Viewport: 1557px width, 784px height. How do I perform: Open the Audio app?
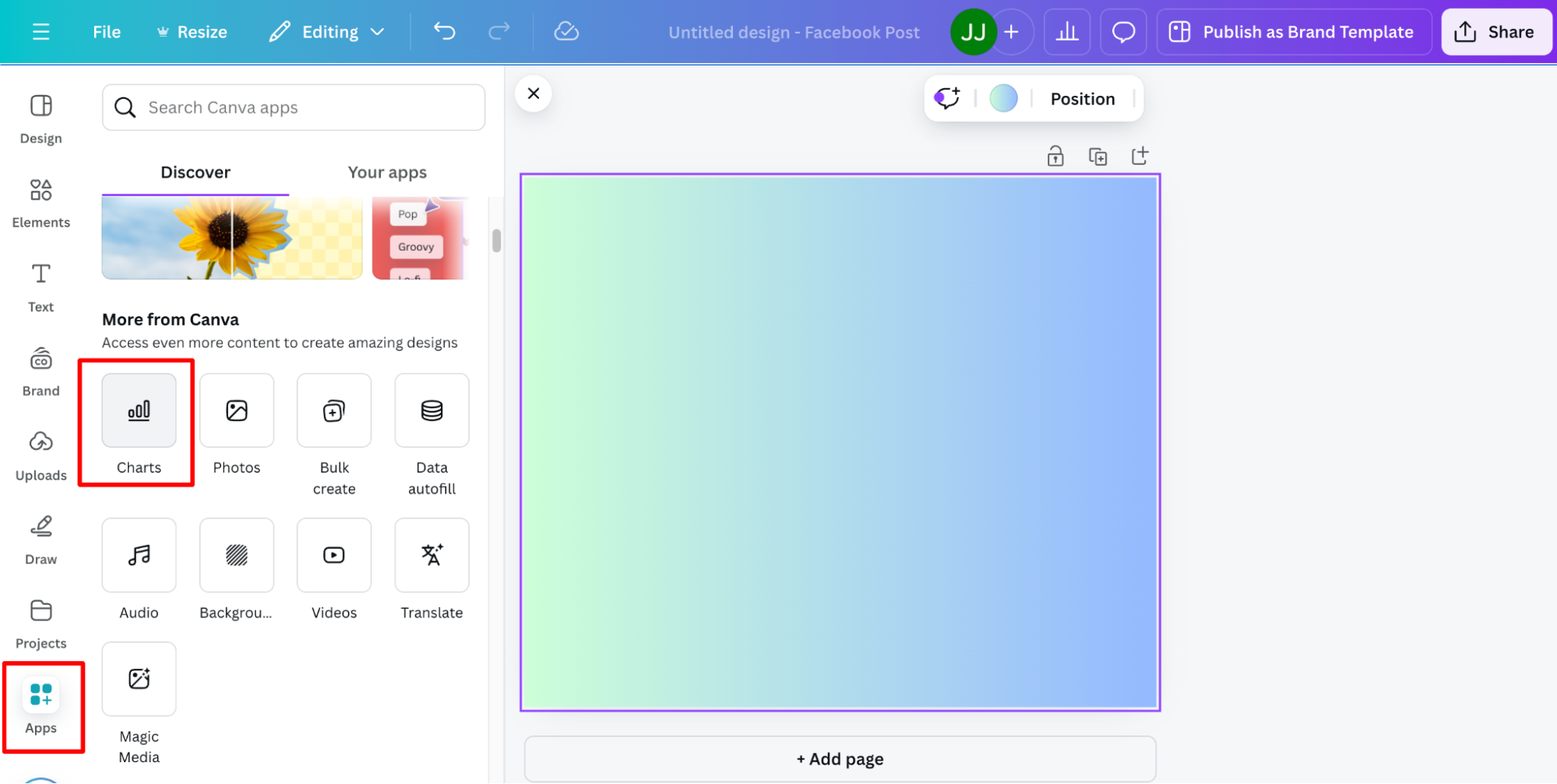click(139, 570)
